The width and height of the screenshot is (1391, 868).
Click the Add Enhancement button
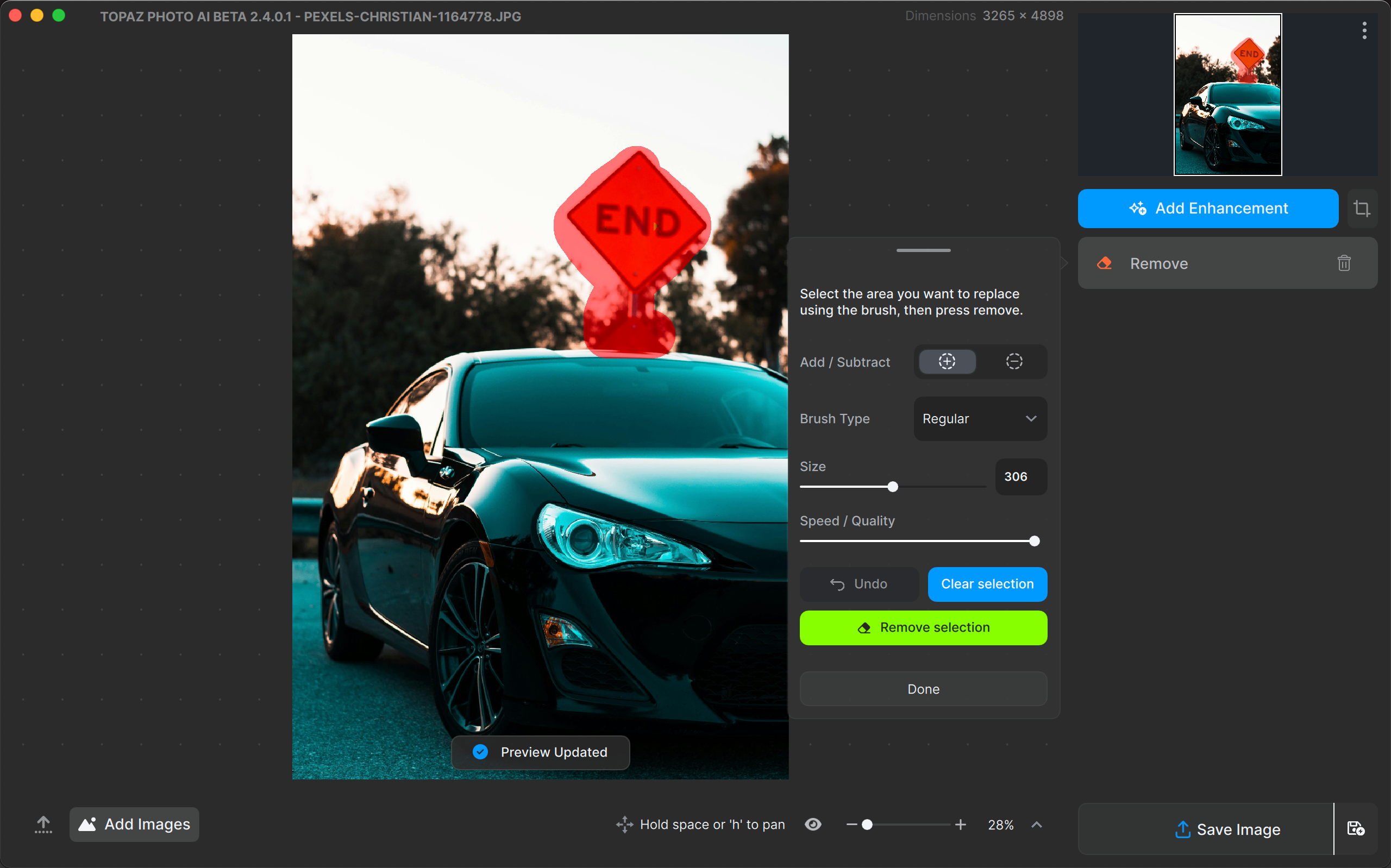tap(1208, 209)
